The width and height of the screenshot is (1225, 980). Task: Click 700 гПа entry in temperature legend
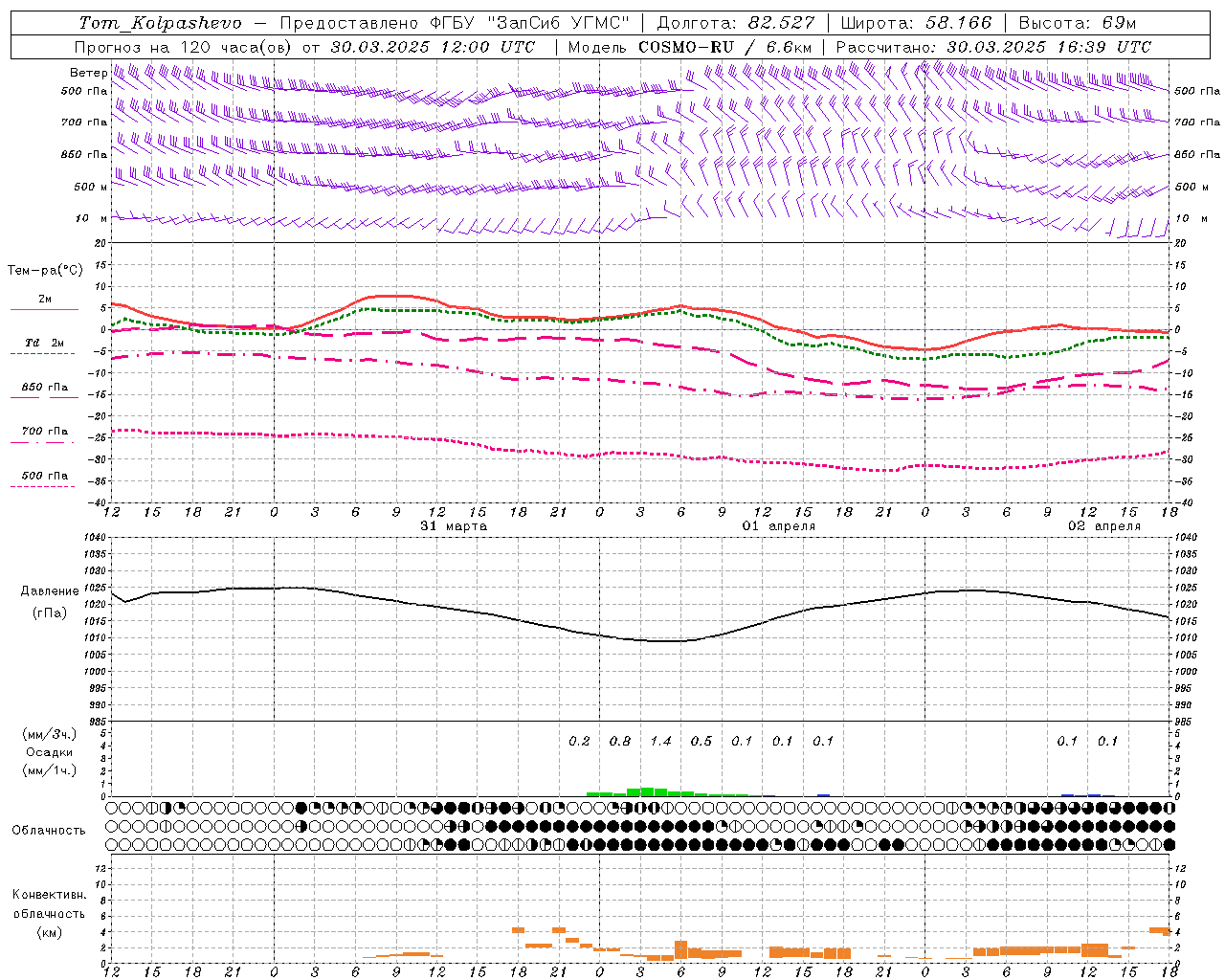44,432
